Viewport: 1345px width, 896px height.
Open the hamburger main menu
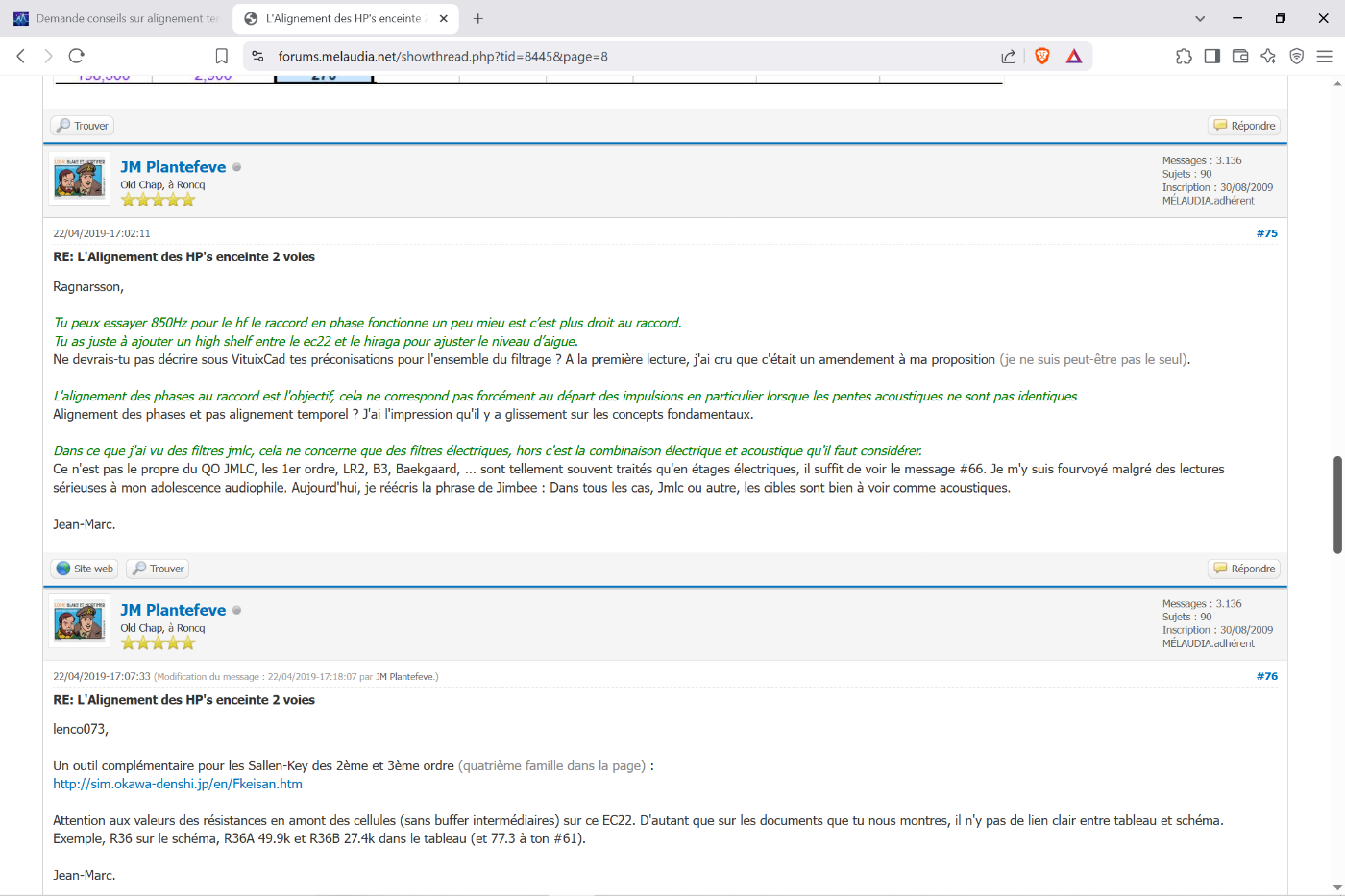click(1324, 57)
